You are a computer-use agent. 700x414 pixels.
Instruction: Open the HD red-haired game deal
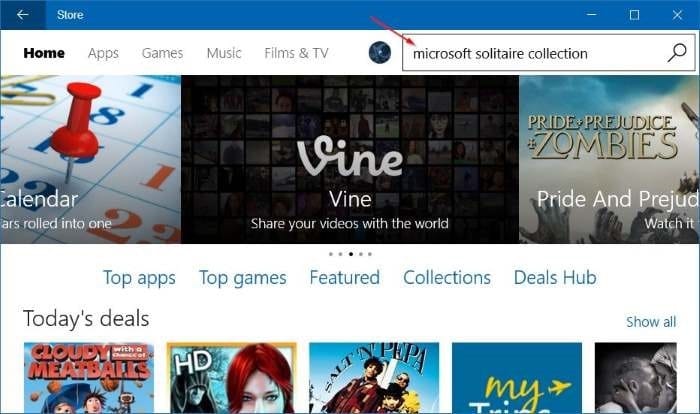231,378
